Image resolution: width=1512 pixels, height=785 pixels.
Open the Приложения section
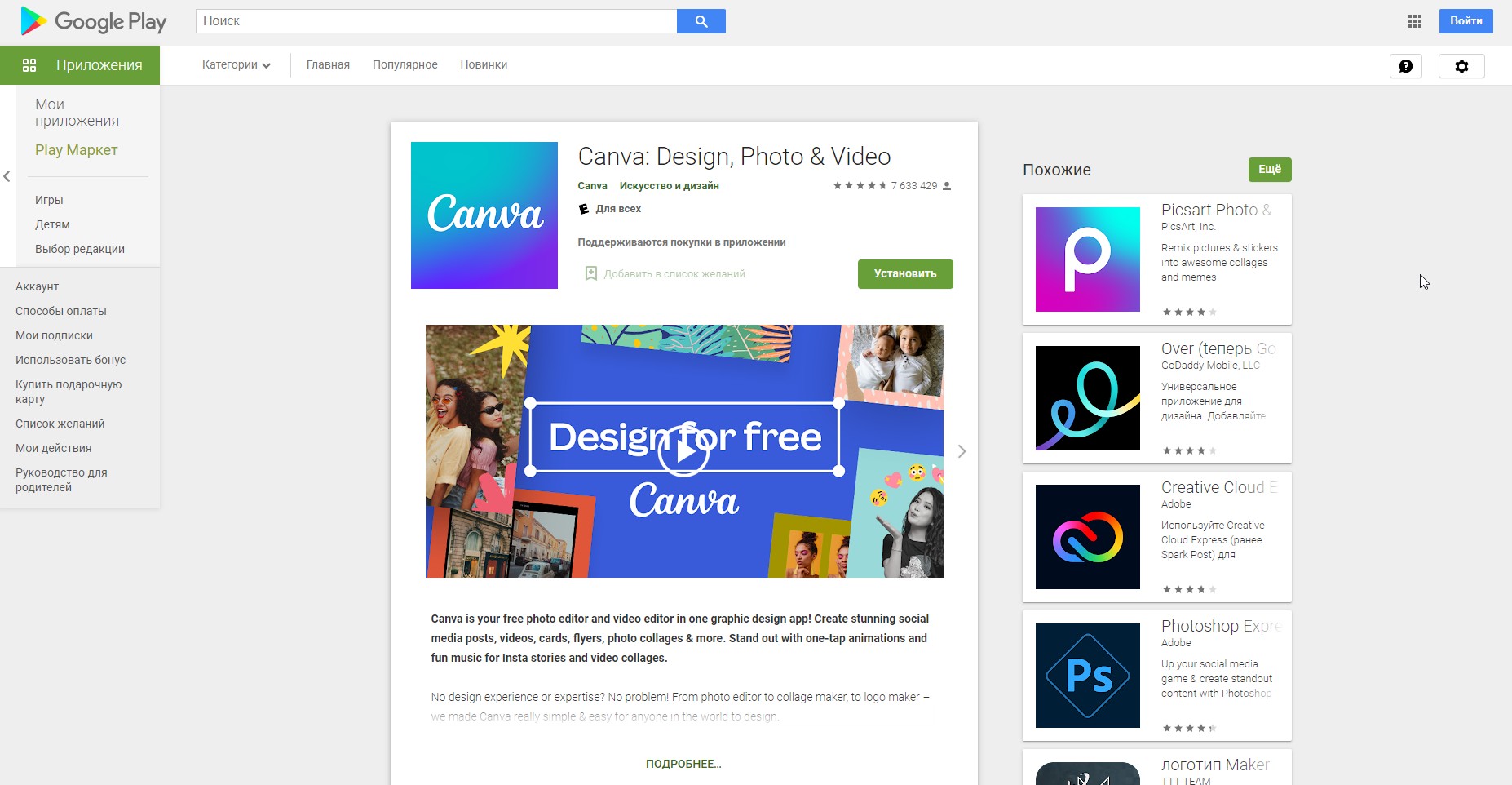click(x=80, y=65)
